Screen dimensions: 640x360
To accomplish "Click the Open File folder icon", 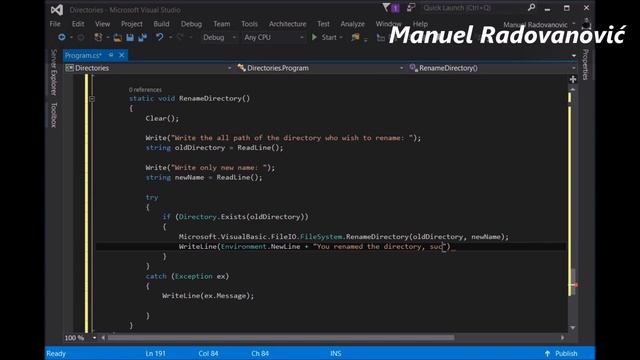I will pos(118,38).
